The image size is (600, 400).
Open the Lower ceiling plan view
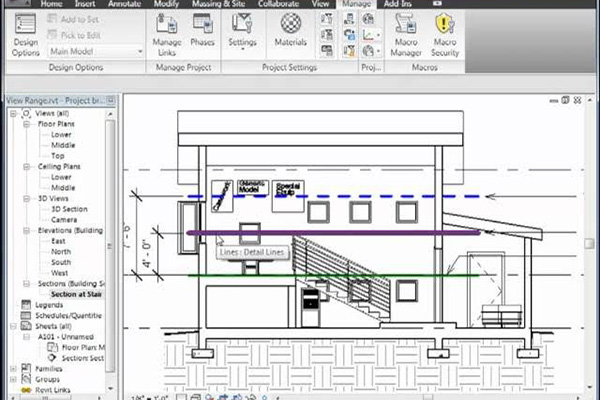[61, 177]
